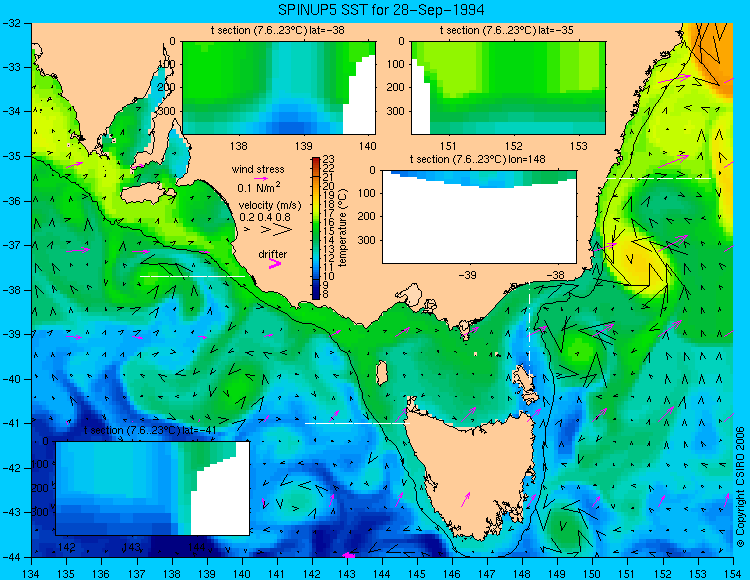Click the 't section (7.6..23°C) lat=-35' heading
Image resolution: width=750 pixels, height=580 pixels.
507,31
